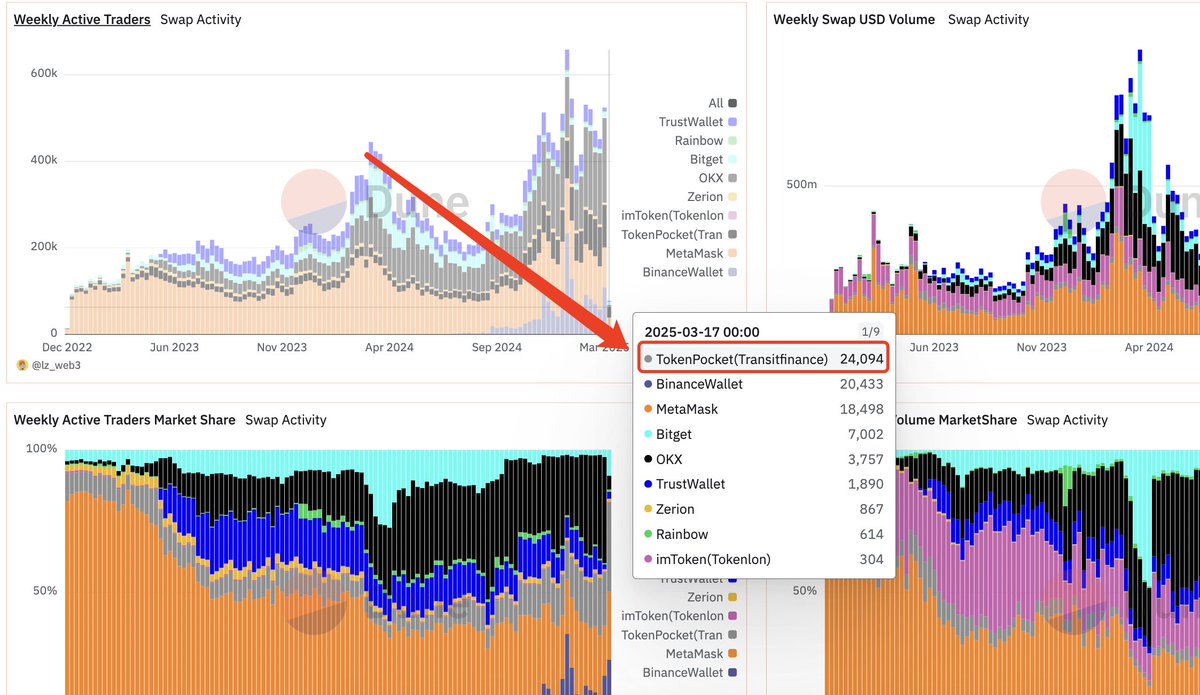
Task: Click Zerion color square in Weekly Active Traders legend
Action: click(733, 197)
